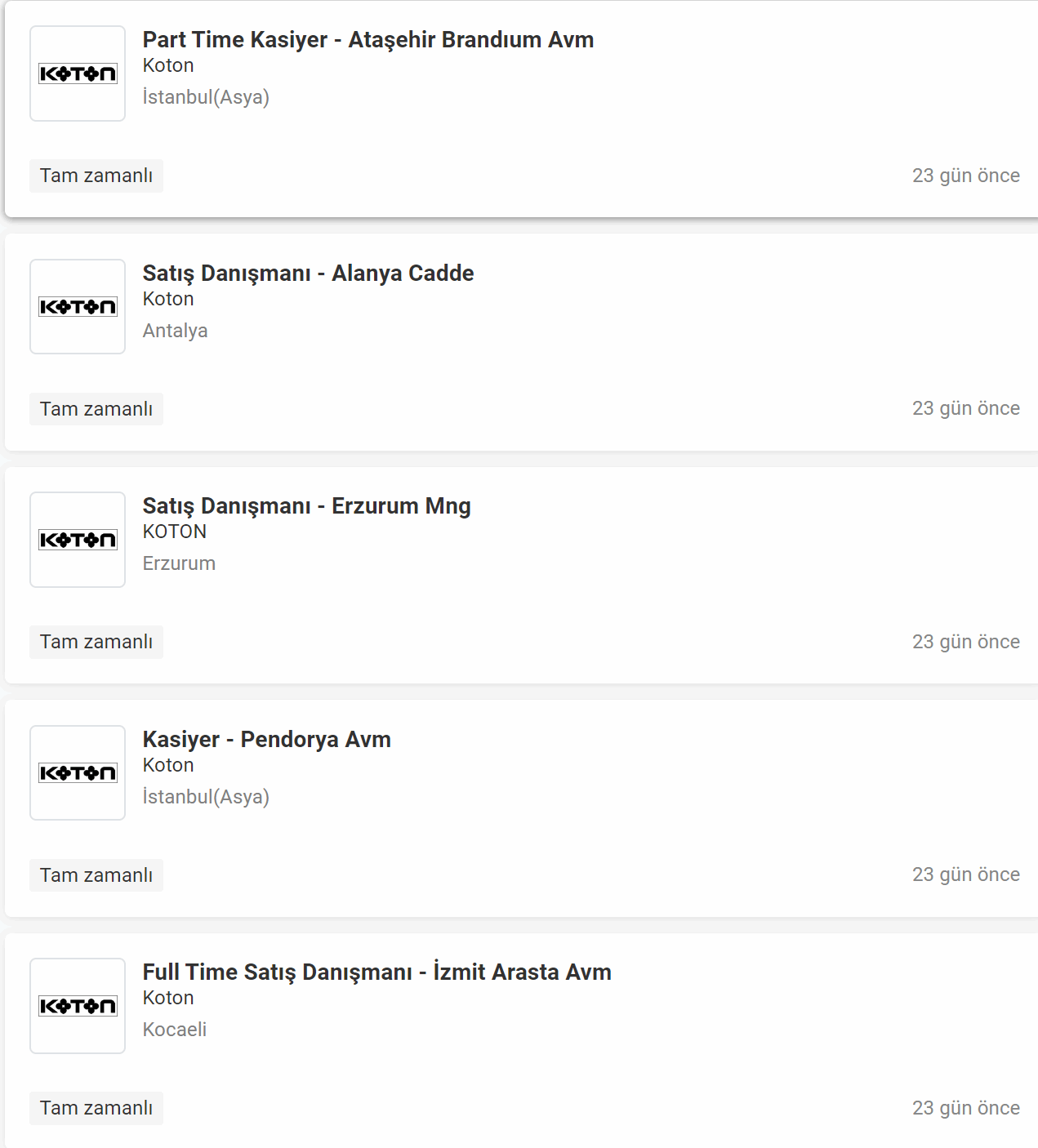Click 23 gün önce on the Pendorya listing
Image resolution: width=1038 pixels, height=1148 pixels.
(966, 874)
